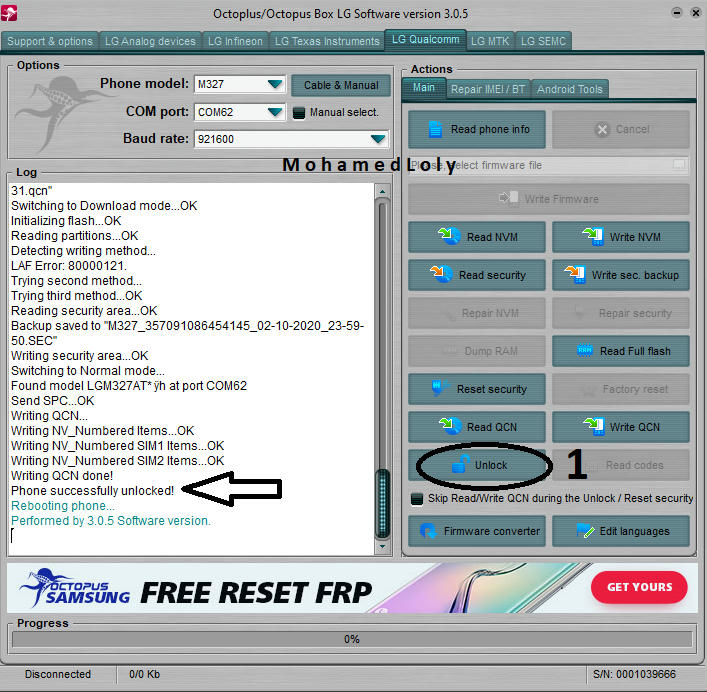Screen dimensions: 707x692
Task: Switch to Repair IMEI / BT tab
Action: point(488,89)
